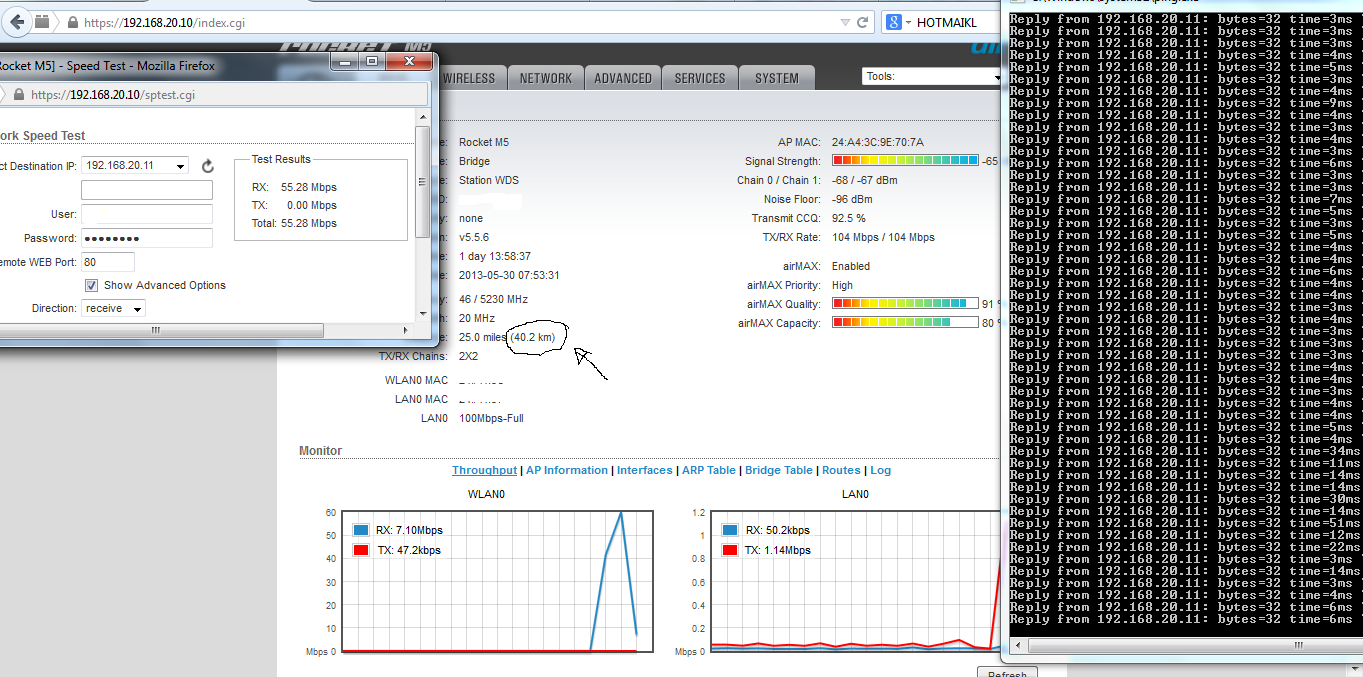Image resolution: width=1363 pixels, height=677 pixels.
Task: Open the Tools dropdown menu
Action: click(x=932, y=76)
